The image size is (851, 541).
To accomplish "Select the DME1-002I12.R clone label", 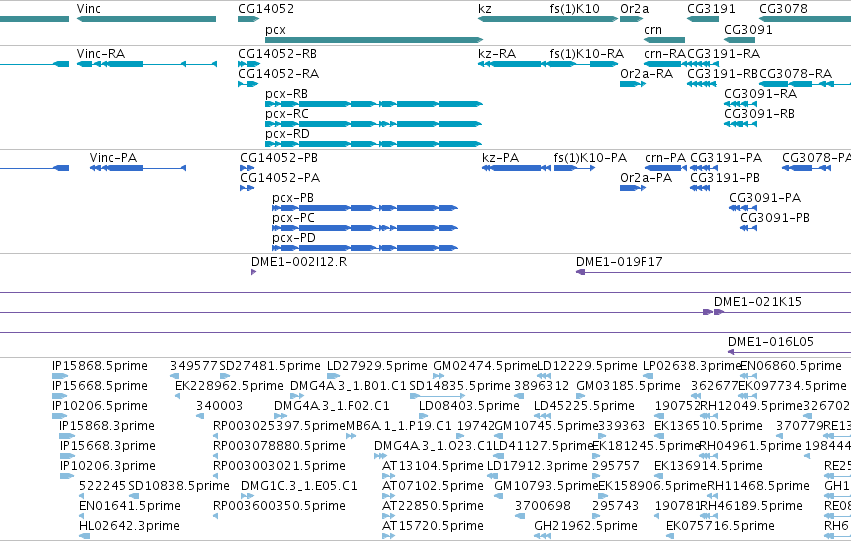I will pyautogui.click(x=299, y=262).
